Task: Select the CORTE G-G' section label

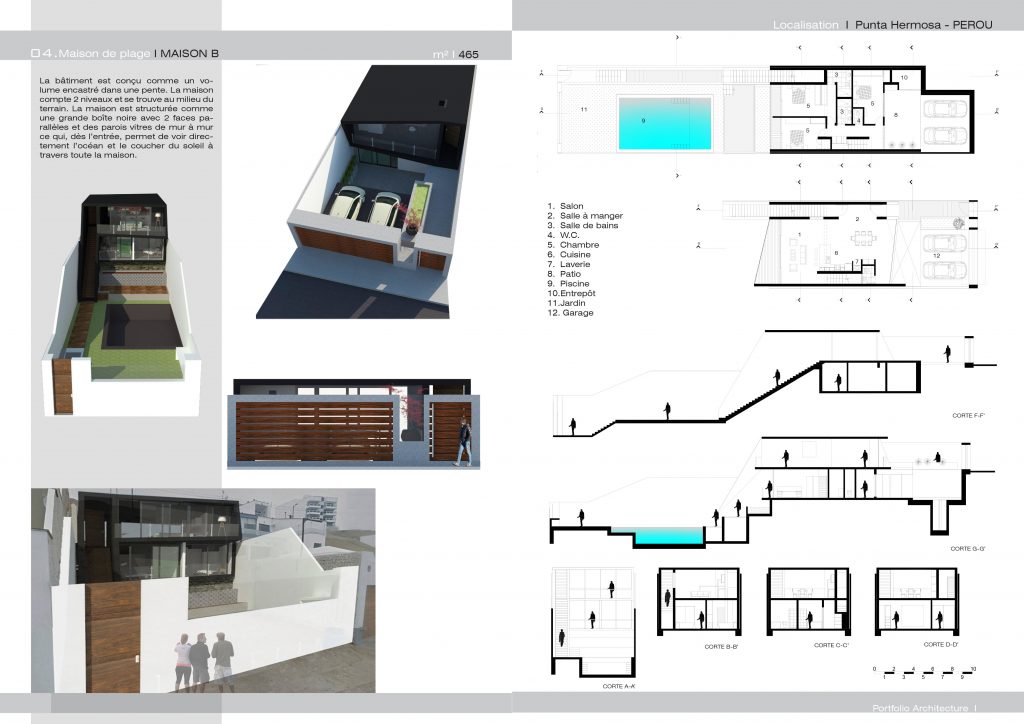Action: (x=969, y=549)
